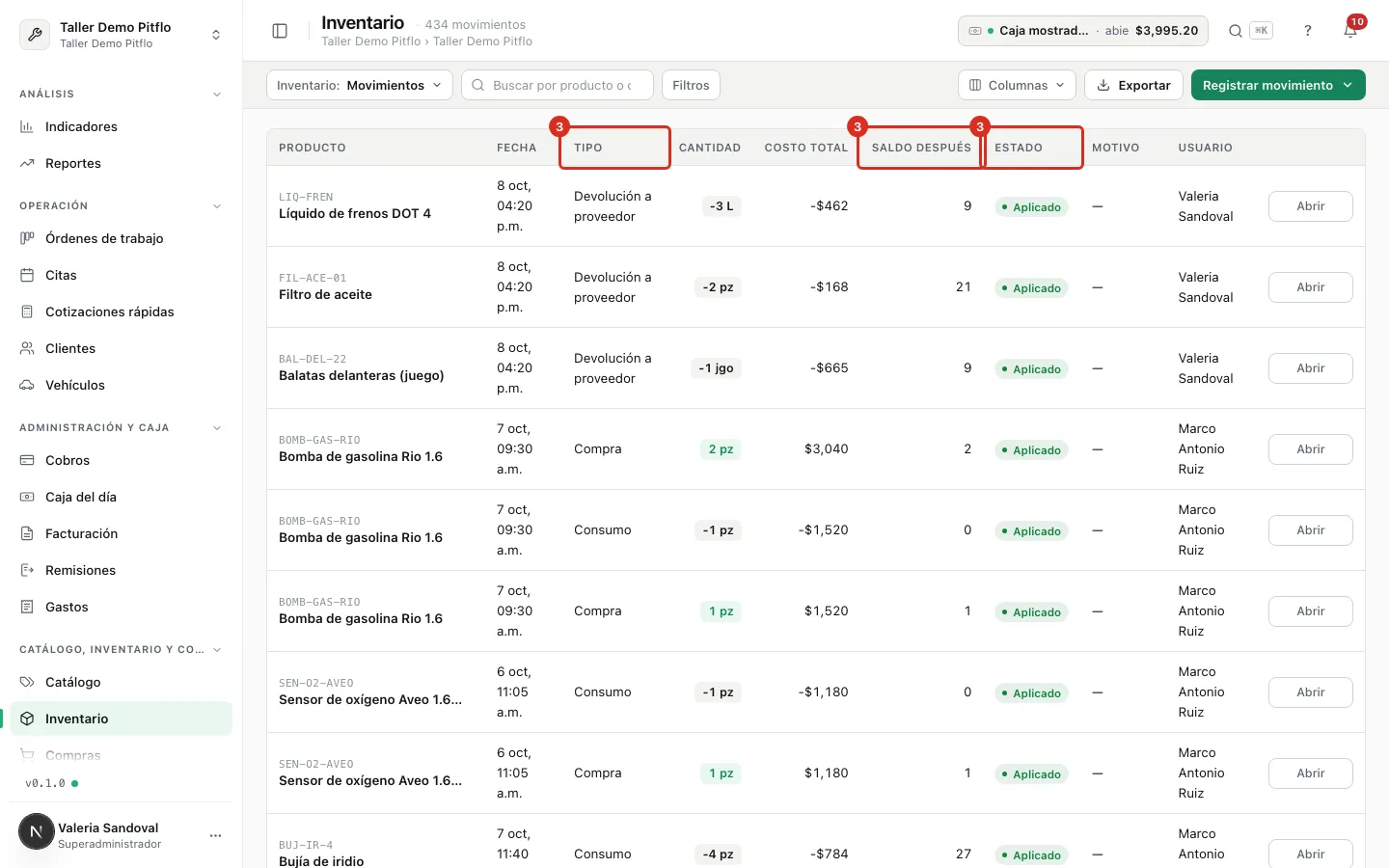Viewport: 1389px width, 868px height.
Task: Open the help question mark icon
Action: pyautogui.click(x=1308, y=31)
